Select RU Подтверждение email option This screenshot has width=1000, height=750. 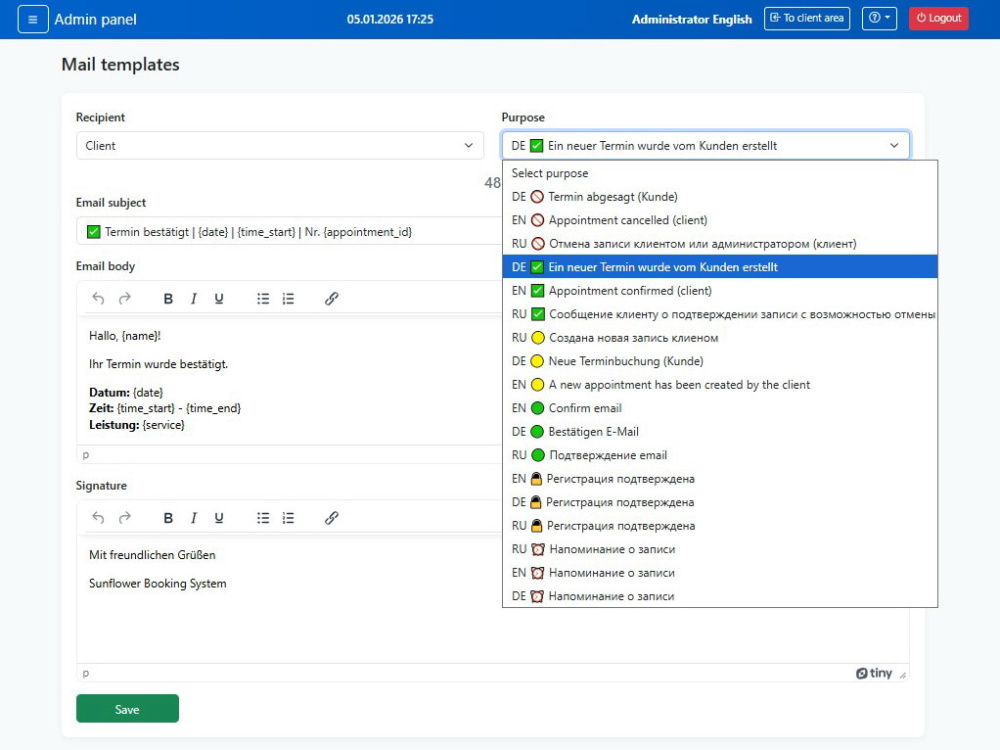coord(719,455)
